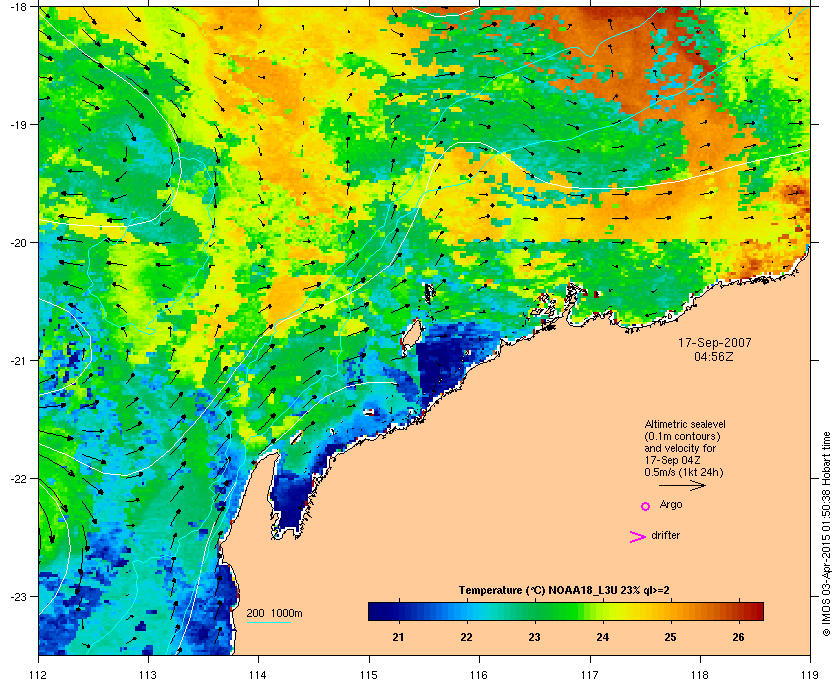Click the 24 colorbar tick label
The width and height of the screenshot is (840, 680).
[x=603, y=637]
